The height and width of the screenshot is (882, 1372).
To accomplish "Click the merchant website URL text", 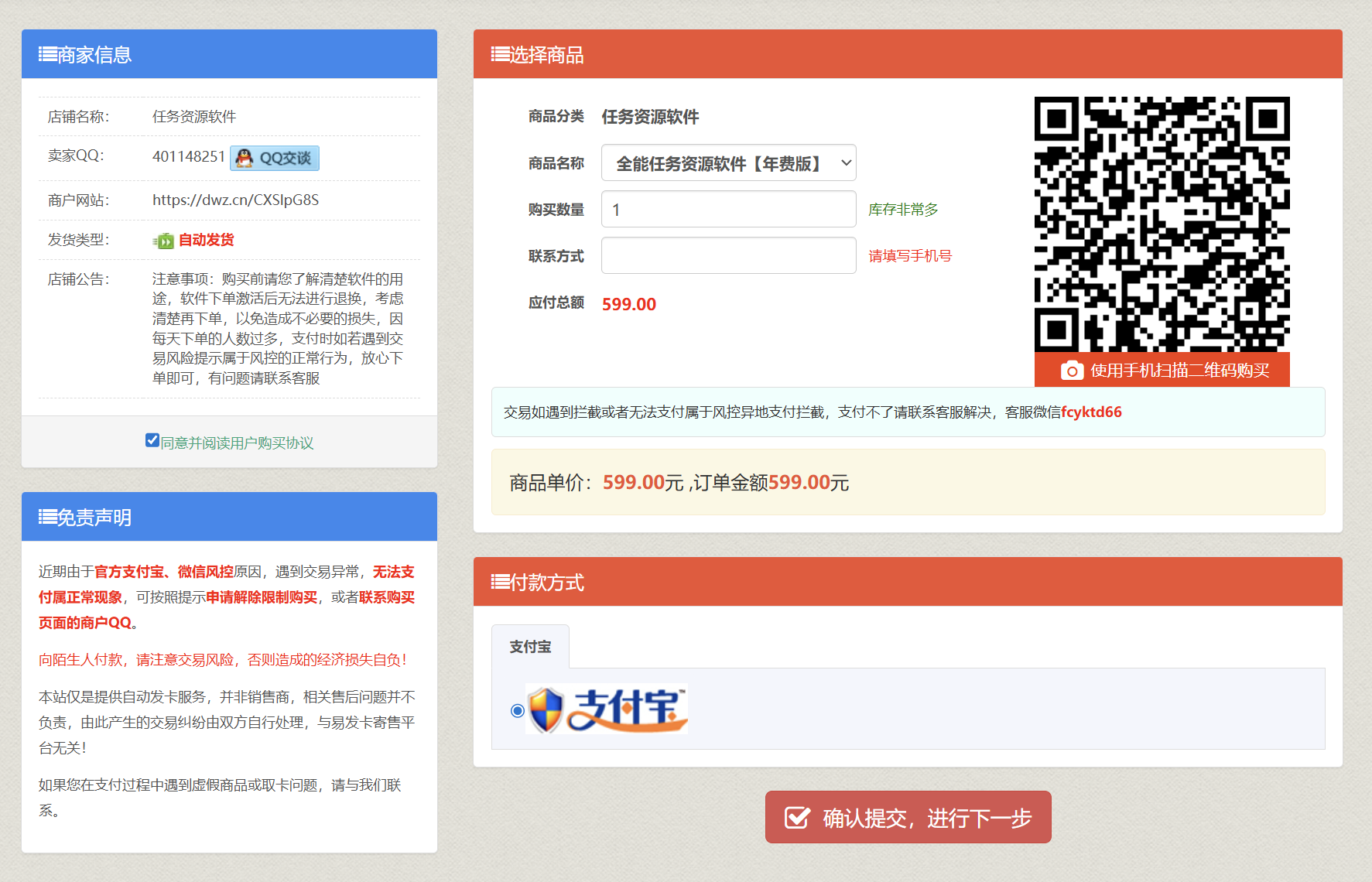I will 235,200.
